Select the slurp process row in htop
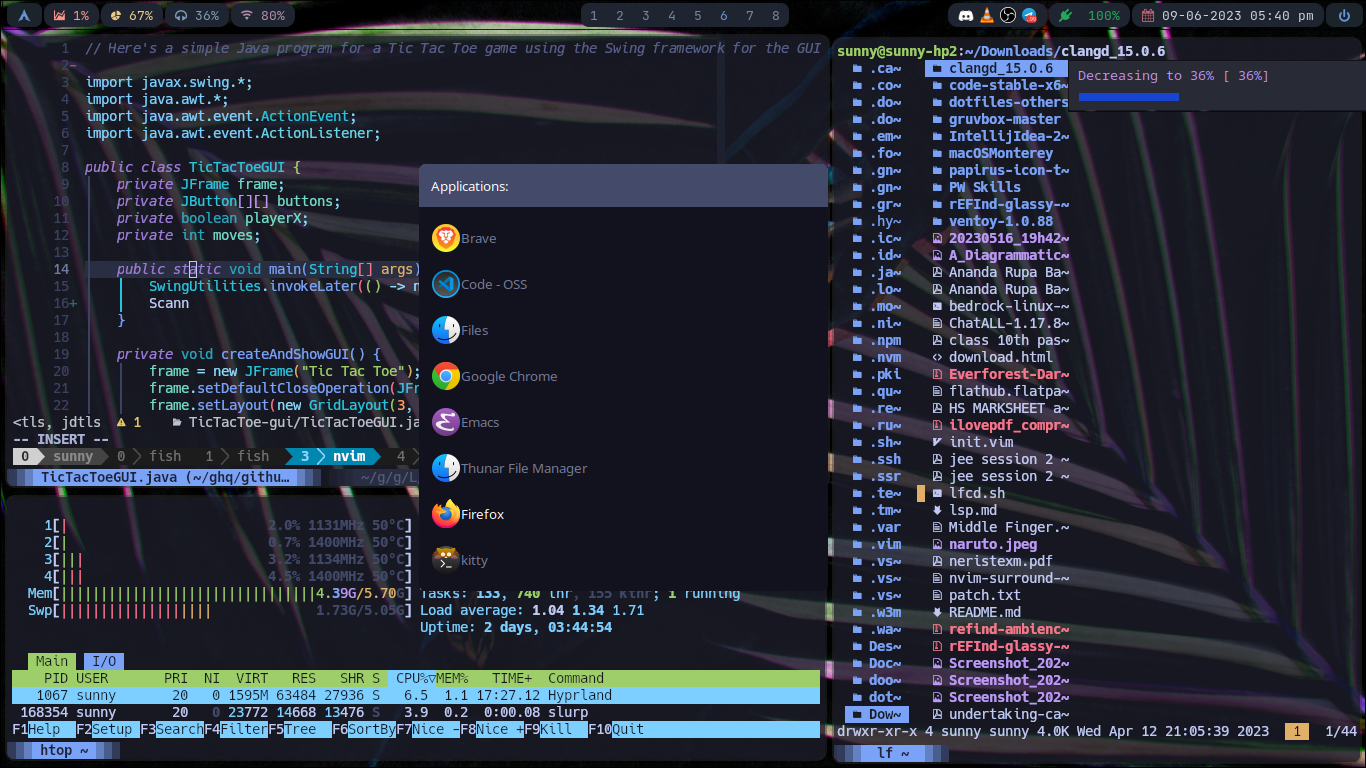 [416, 712]
